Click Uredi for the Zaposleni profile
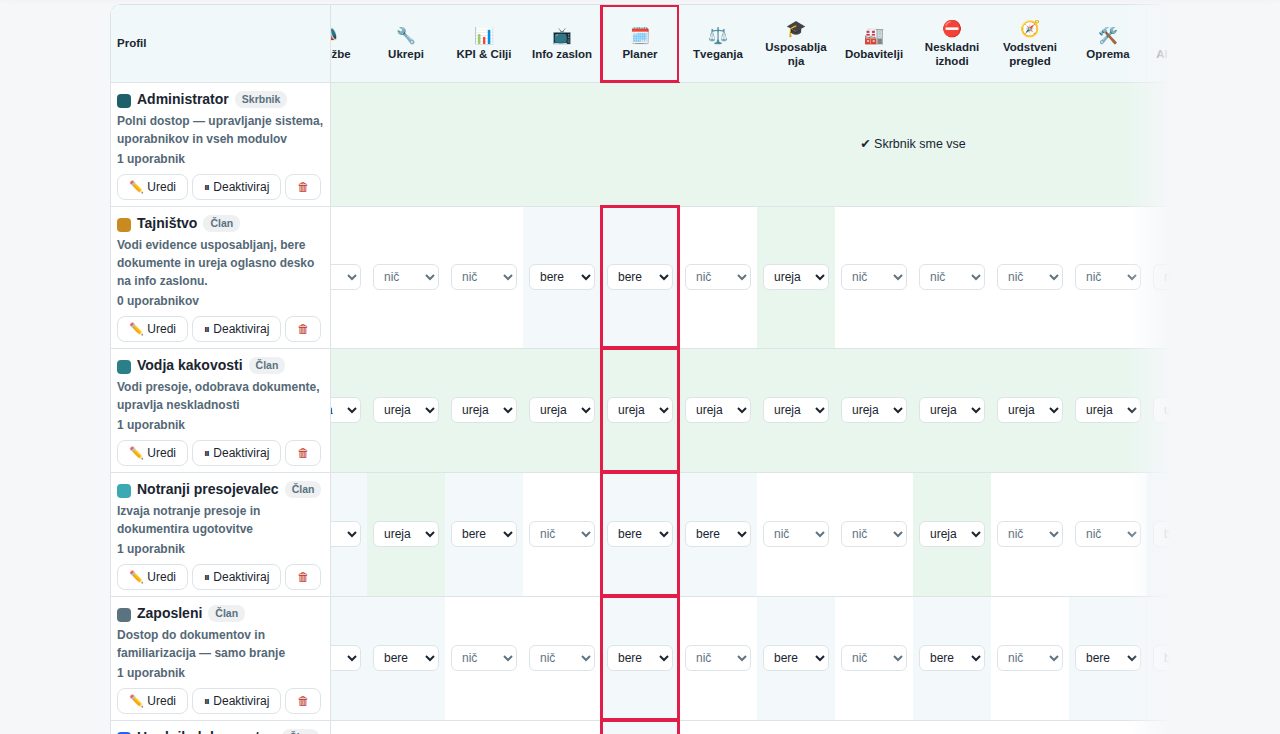The width and height of the screenshot is (1280, 734). (x=152, y=701)
